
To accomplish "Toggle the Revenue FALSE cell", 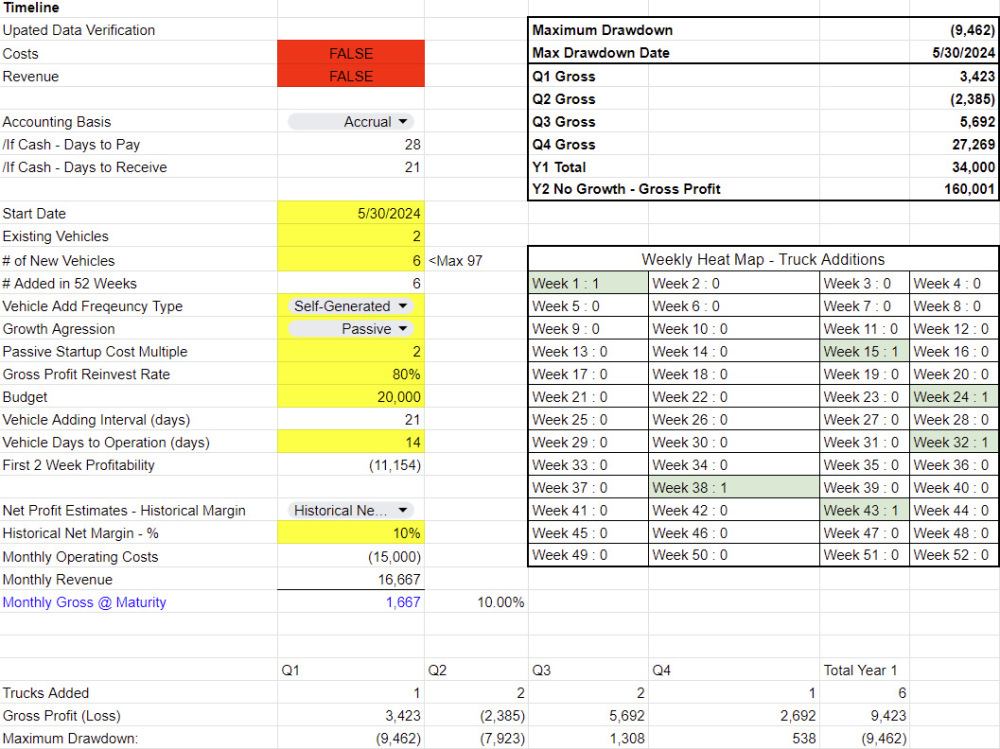I will (x=350, y=76).
